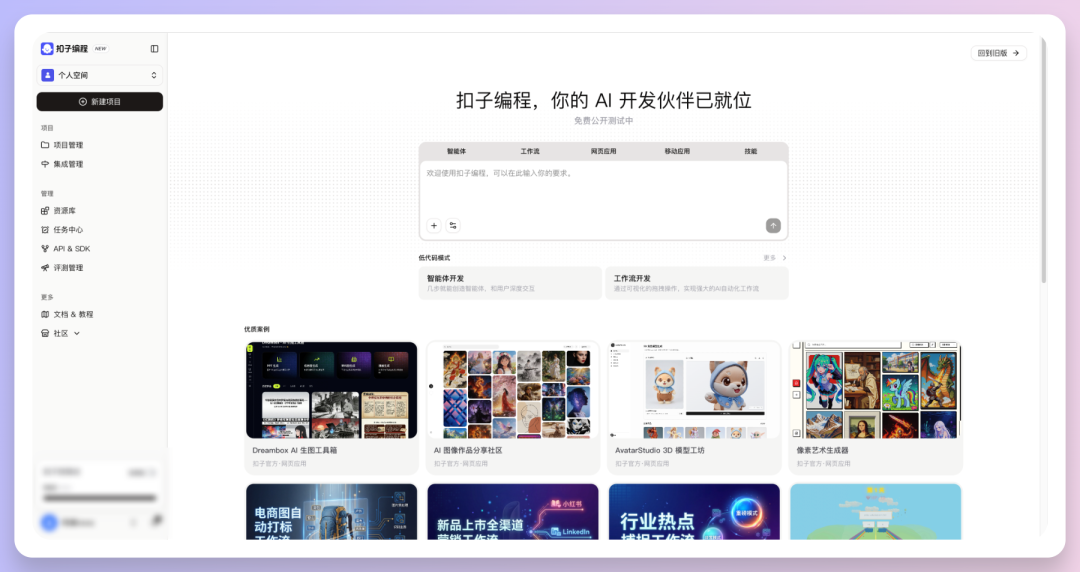Expand 更多 next to 低代码模式
The image size is (1080, 572).
(x=775, y=258)
